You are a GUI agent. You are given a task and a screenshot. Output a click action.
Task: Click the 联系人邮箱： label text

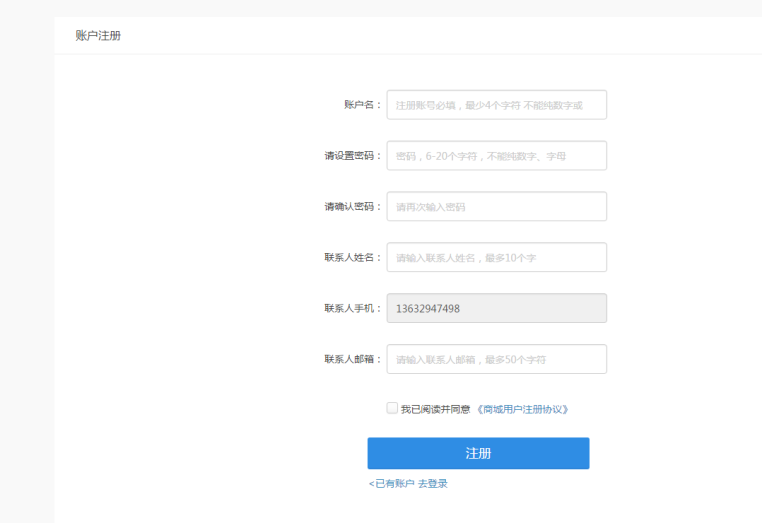(x=352, y=360)
